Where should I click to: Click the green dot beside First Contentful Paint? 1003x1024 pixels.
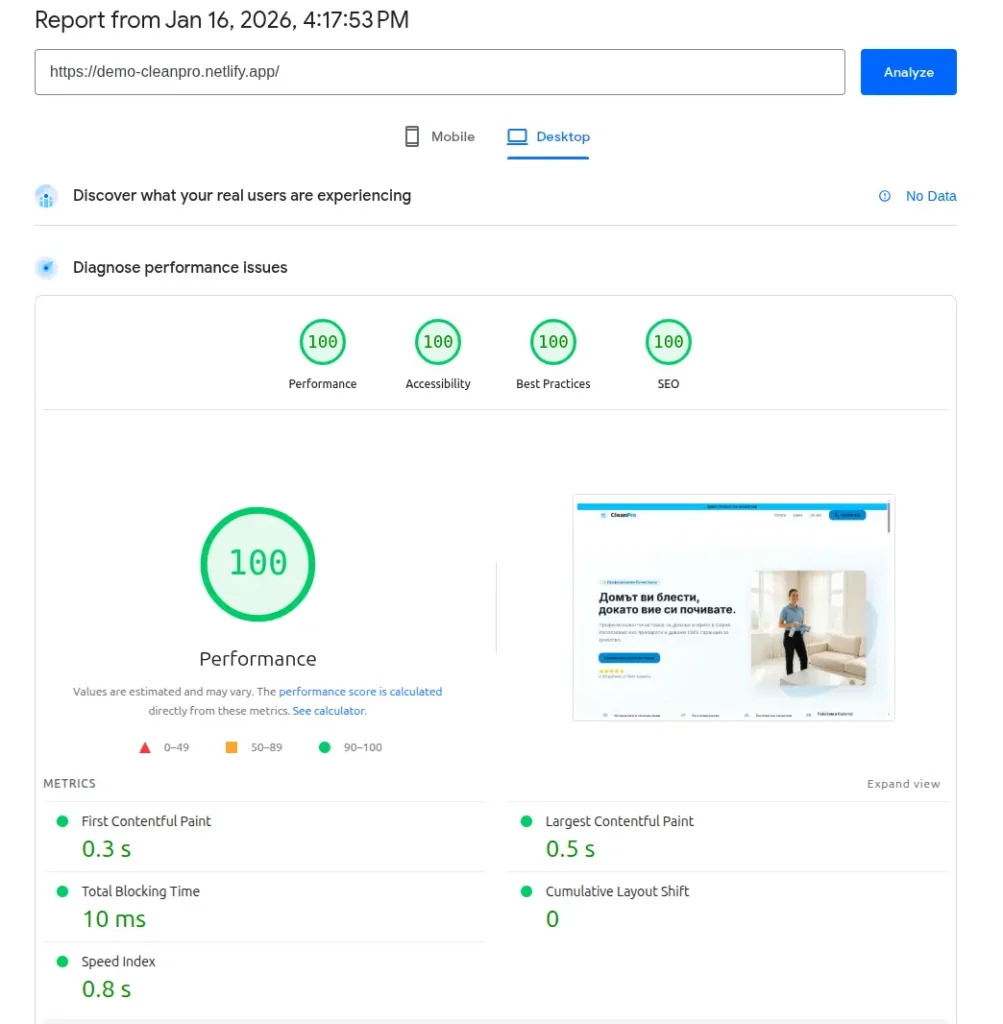click(x=63, y=821)
